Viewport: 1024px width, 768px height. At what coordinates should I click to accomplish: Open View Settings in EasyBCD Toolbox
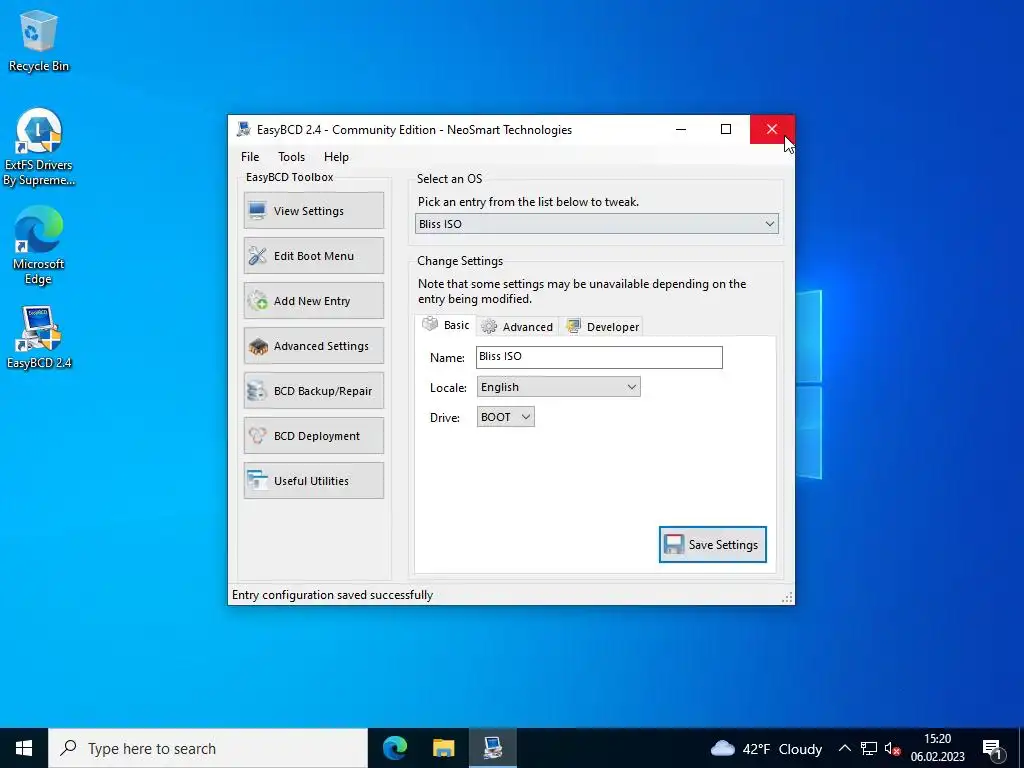(x=313, y=210)
